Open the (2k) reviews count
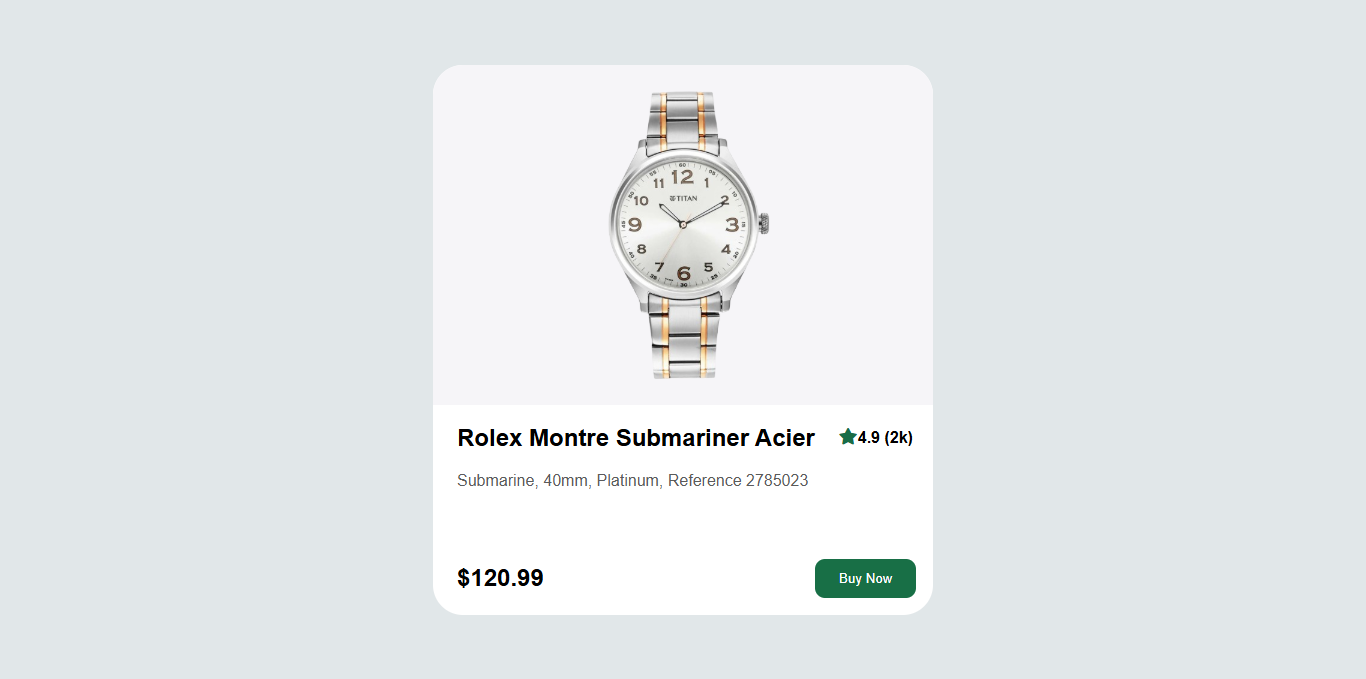This screenshot has width=1366, height=679. click(898, 437)
